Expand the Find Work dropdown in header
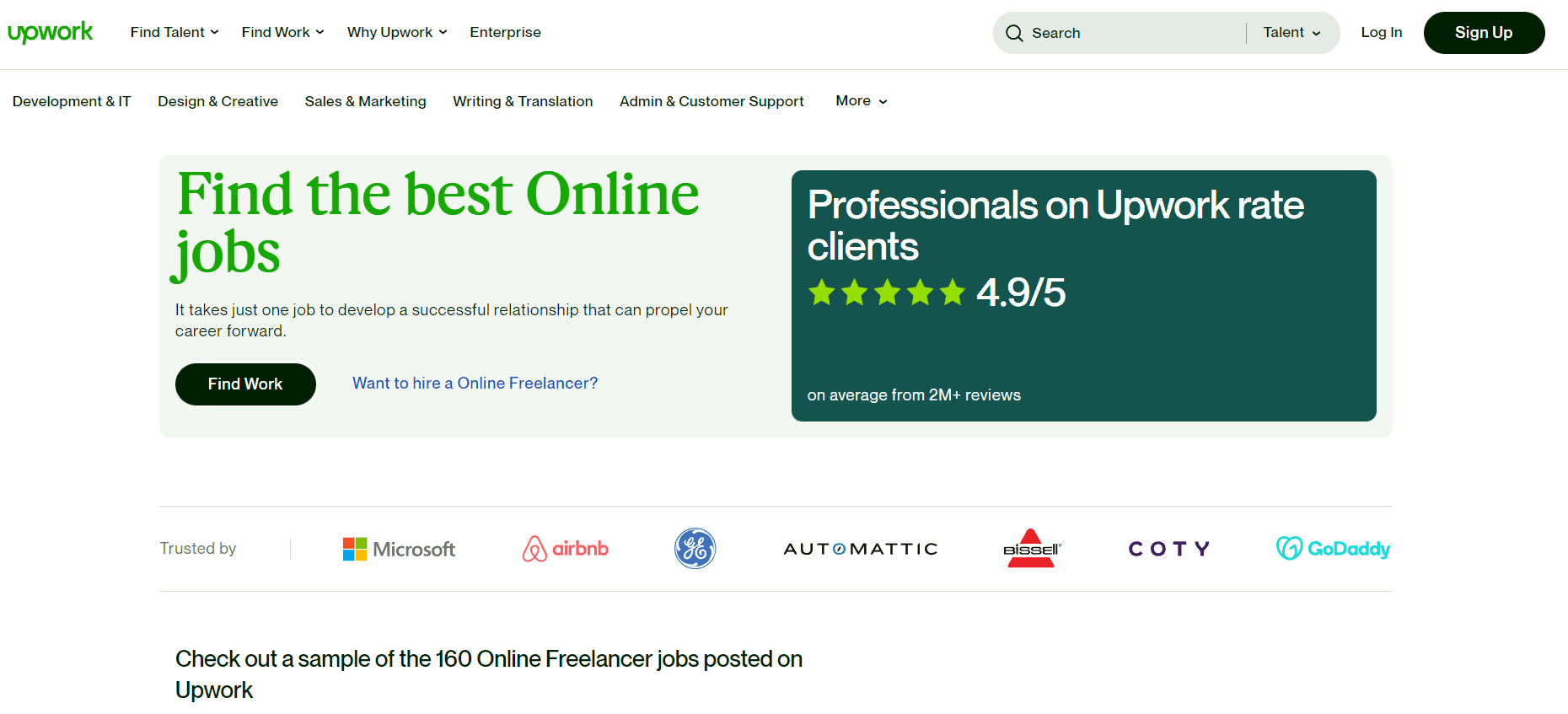 pos(282,32)
